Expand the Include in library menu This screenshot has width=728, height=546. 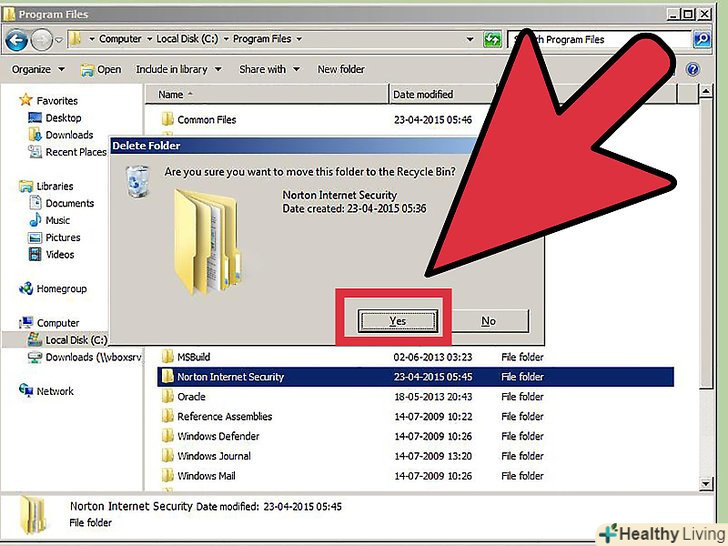(x=178, y=70)
